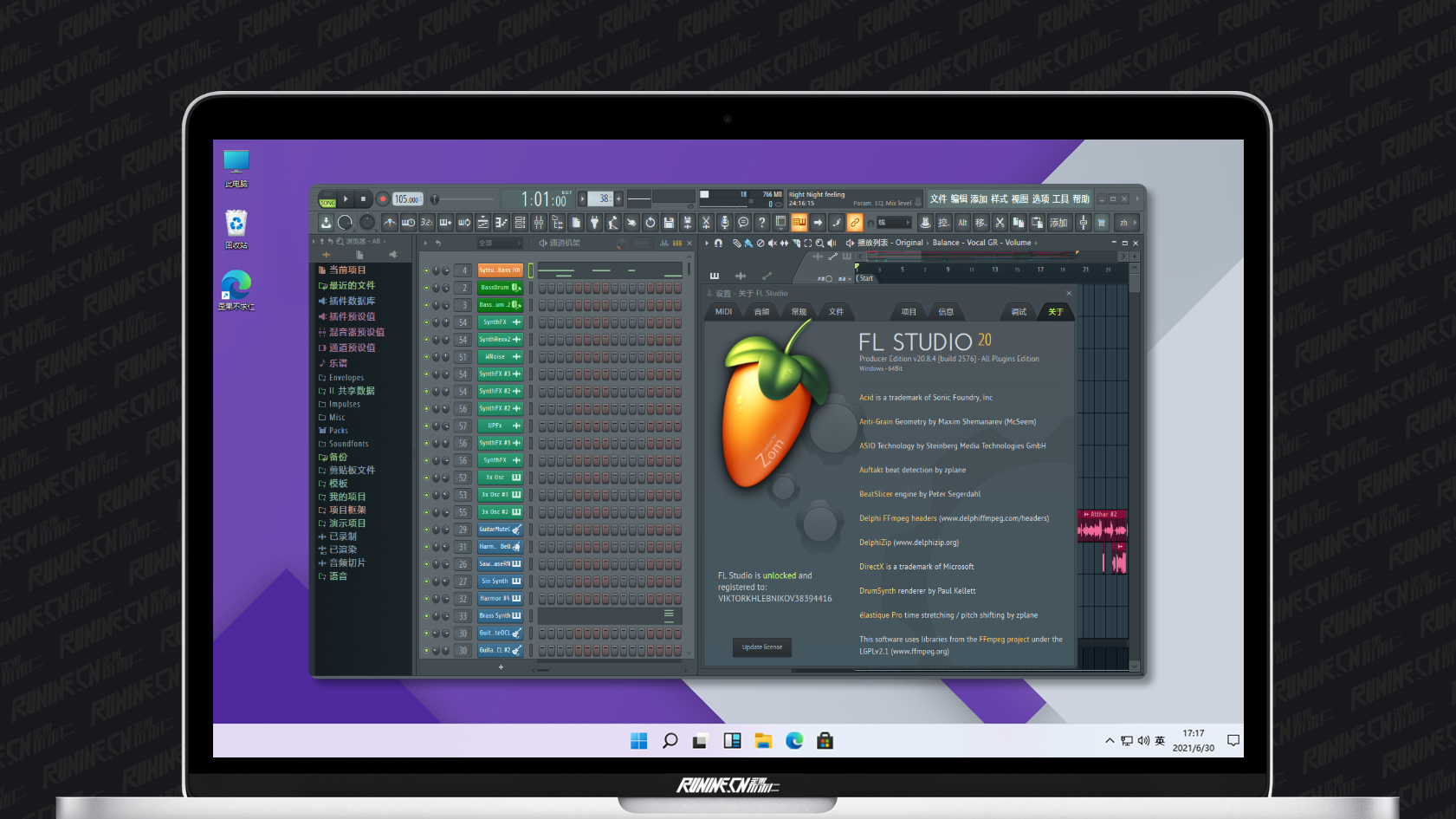
Task: Click the Update license button
Action: point(762,647)
